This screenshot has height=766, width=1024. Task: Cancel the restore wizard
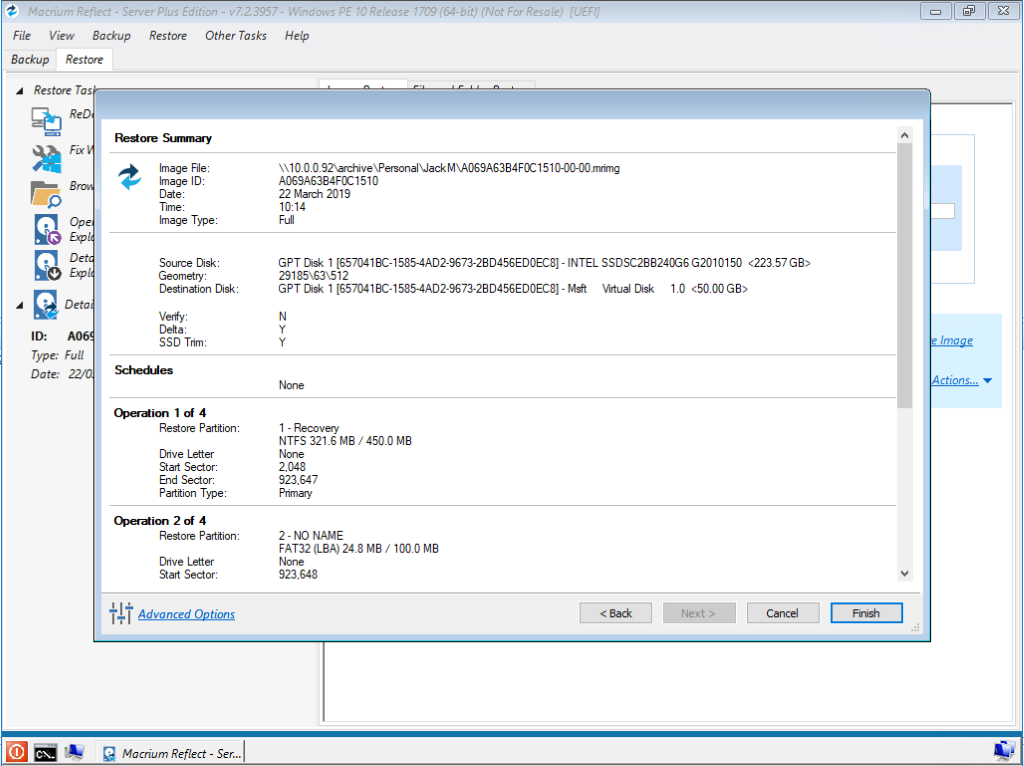[x=782, y=613]
